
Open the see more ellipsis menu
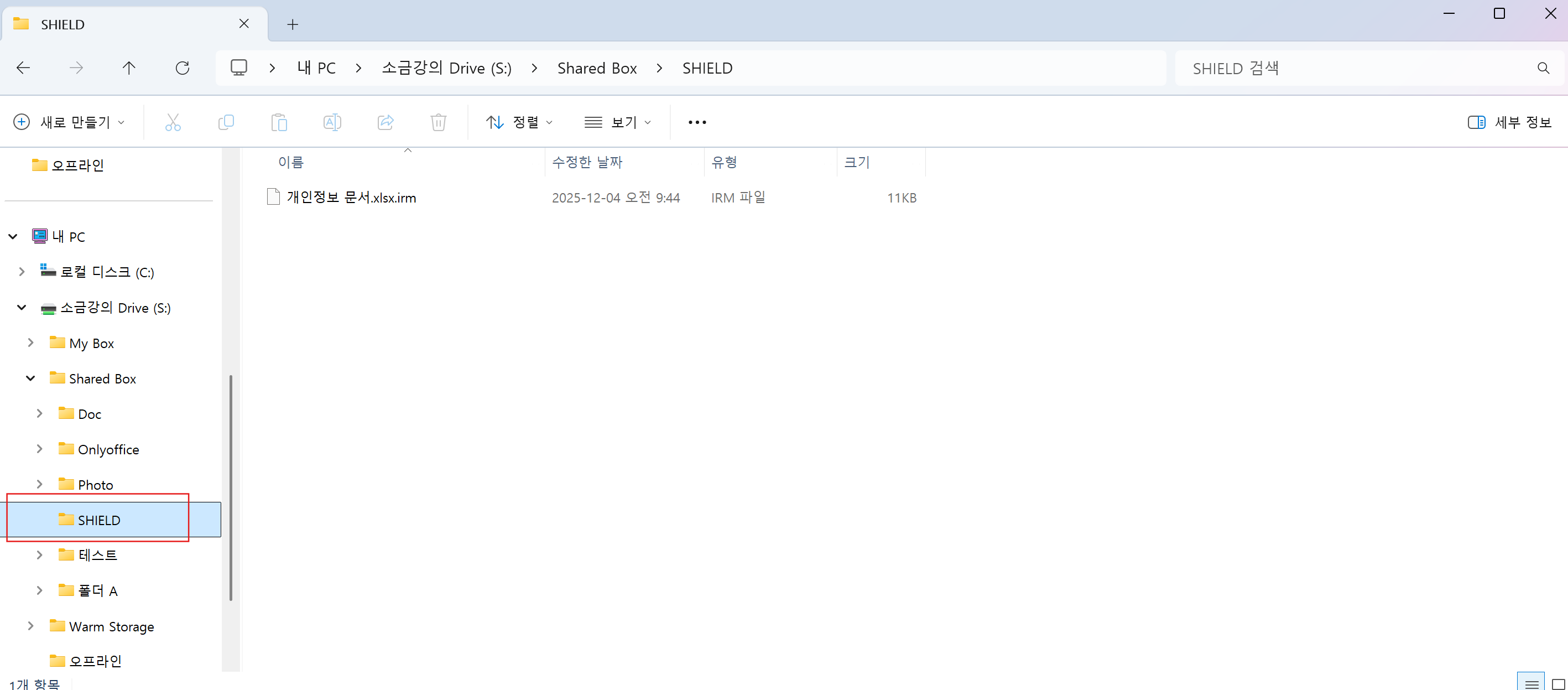click(697, 122)
